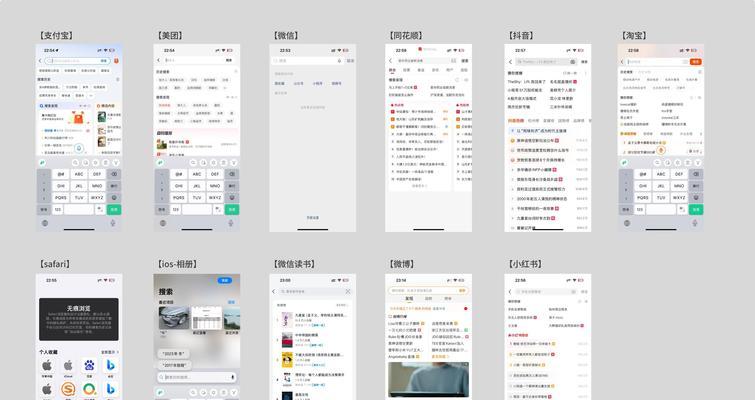Screen dimensions: 755x400
Task: Open the green ring 360 bookmark in safari favorites
Action: 89,389
